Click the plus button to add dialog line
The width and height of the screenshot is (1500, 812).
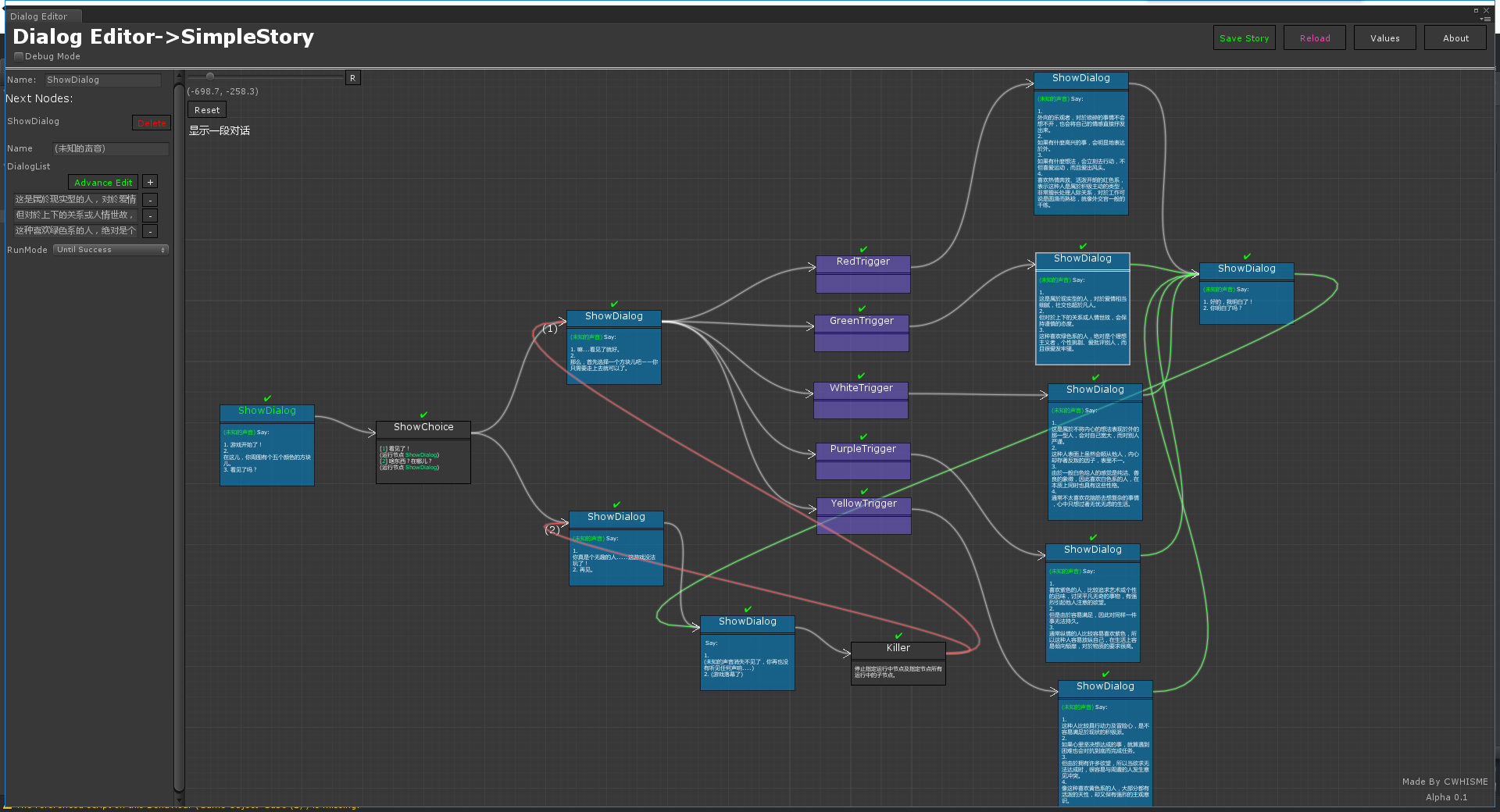click(151, 182)
